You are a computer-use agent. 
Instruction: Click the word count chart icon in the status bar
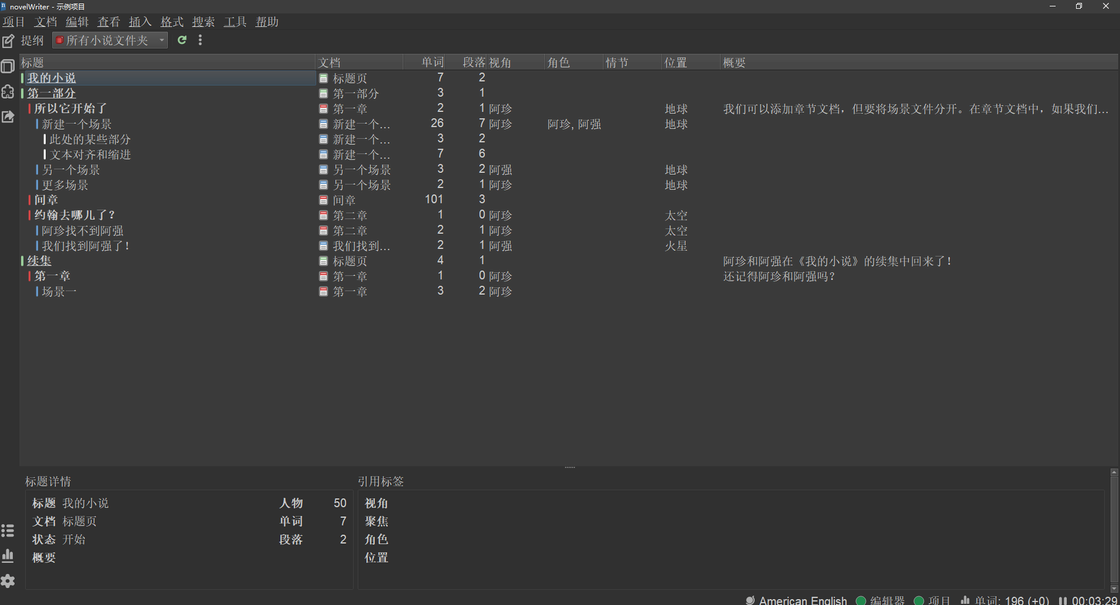tap(965, 600)
